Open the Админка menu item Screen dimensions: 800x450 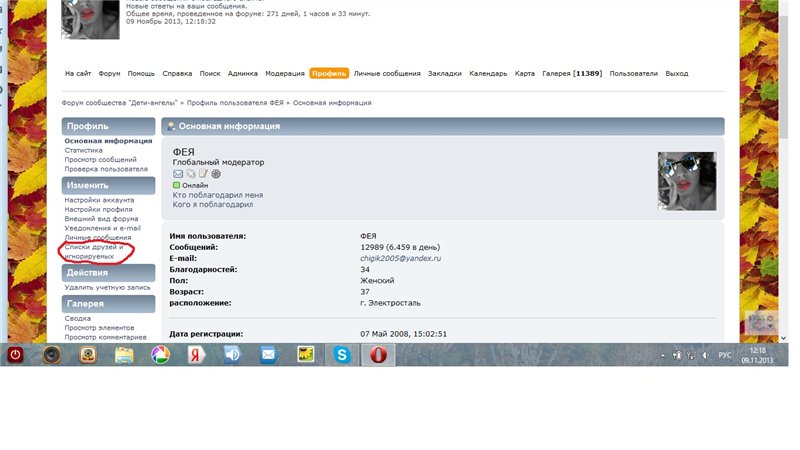[x=242, y=73]
